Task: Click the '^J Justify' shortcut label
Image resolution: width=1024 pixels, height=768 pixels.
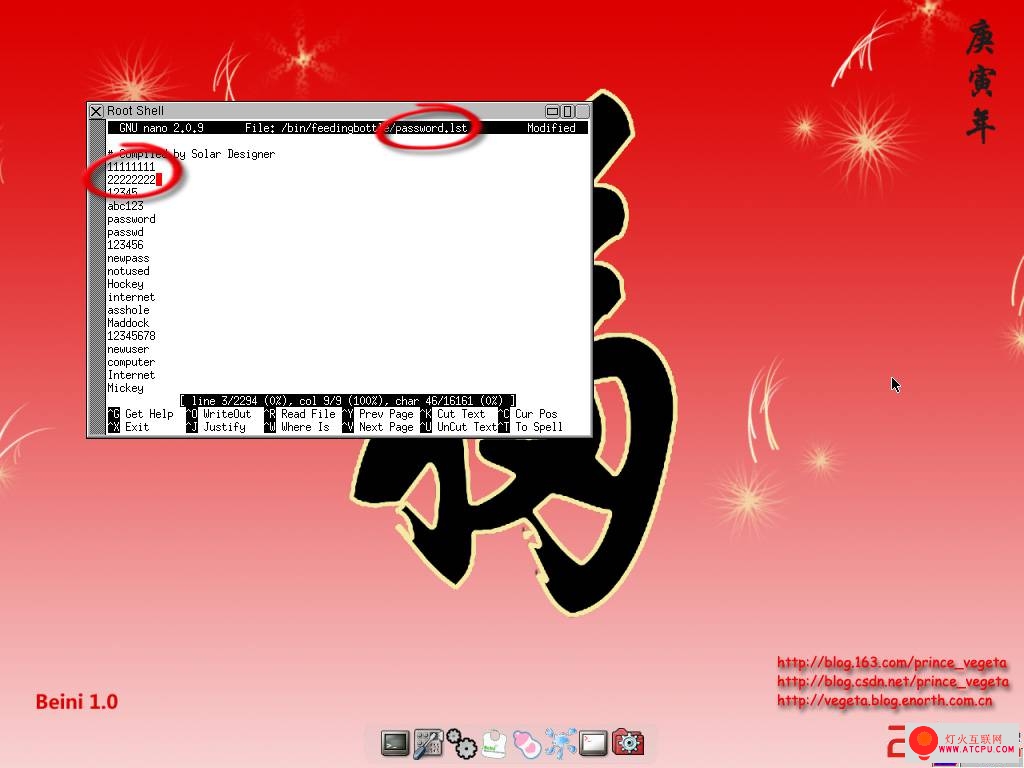Action: [x=216, y=426]
